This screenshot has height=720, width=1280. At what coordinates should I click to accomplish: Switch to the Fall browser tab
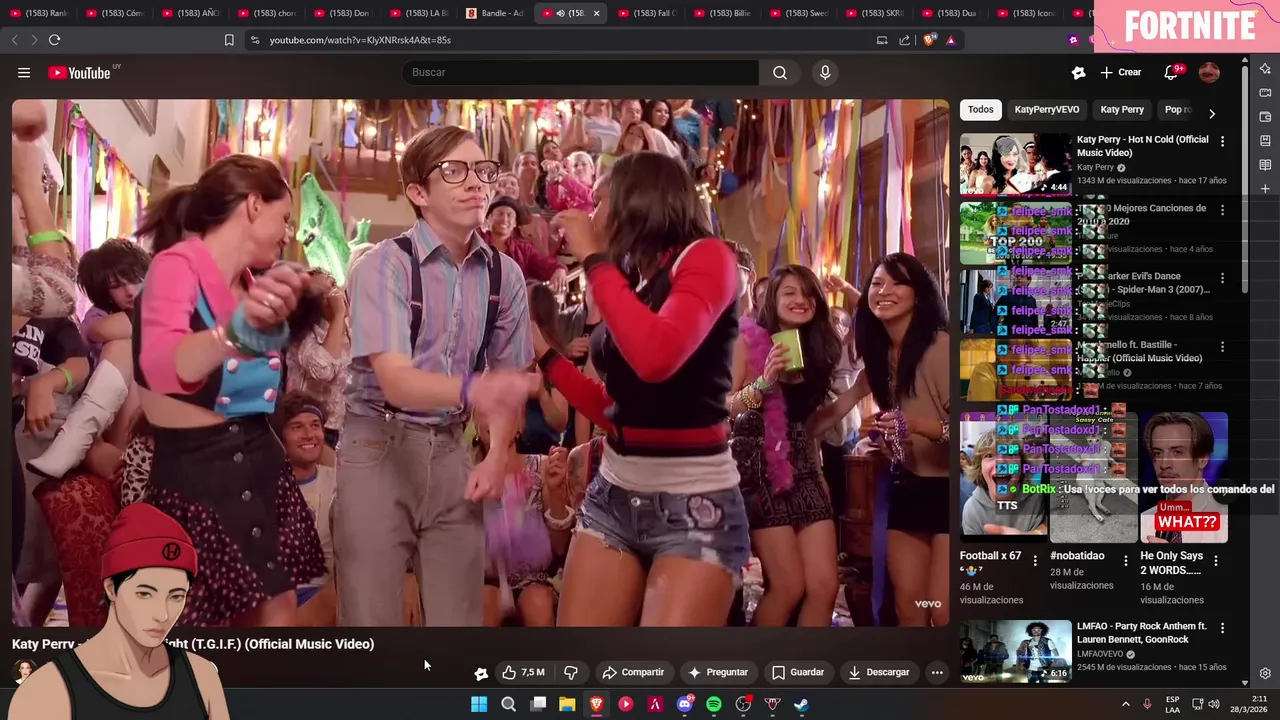pyautogui.click(x=647, y=13)
